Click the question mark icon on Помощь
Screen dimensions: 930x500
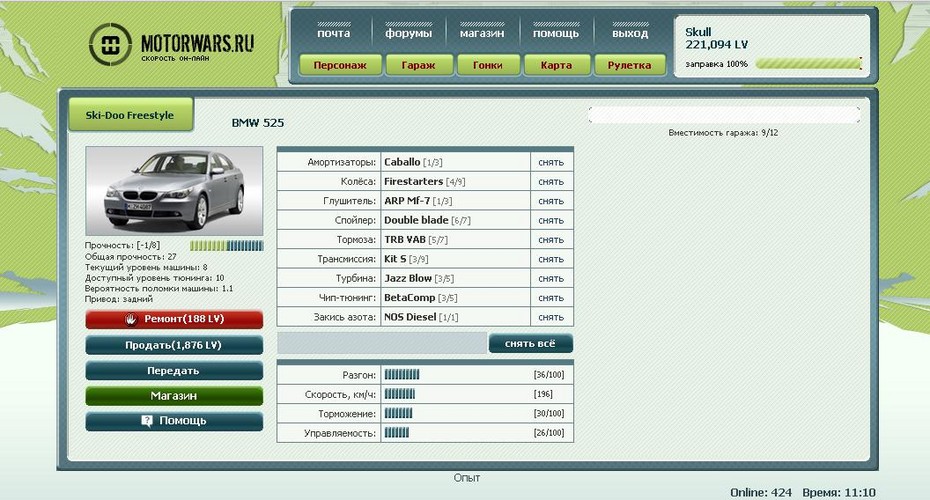coord(146,421)
